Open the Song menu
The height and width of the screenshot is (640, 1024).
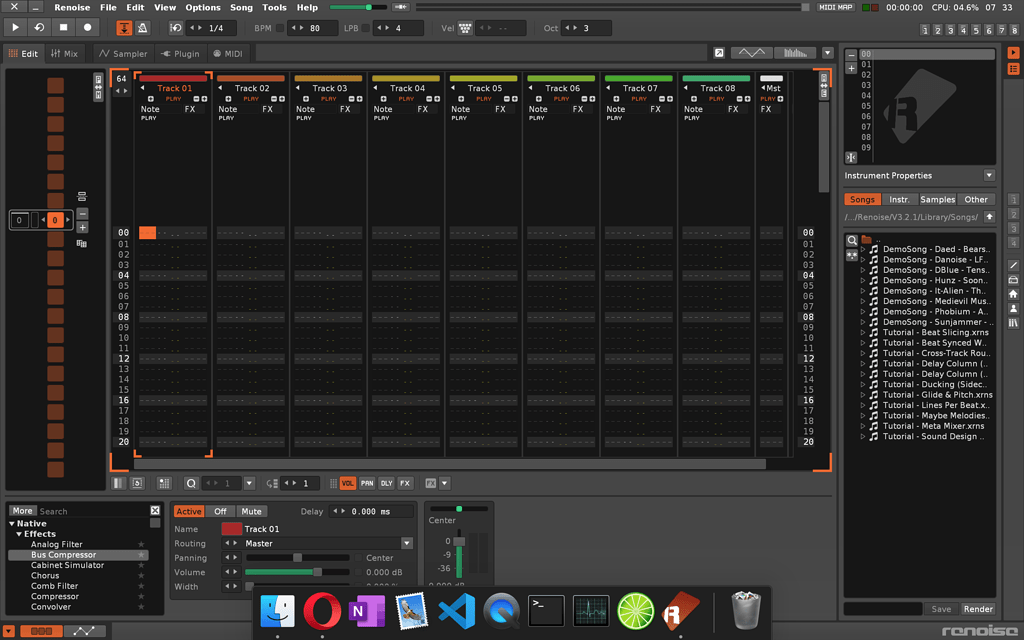pyautogui.click(x=241, y=7)
